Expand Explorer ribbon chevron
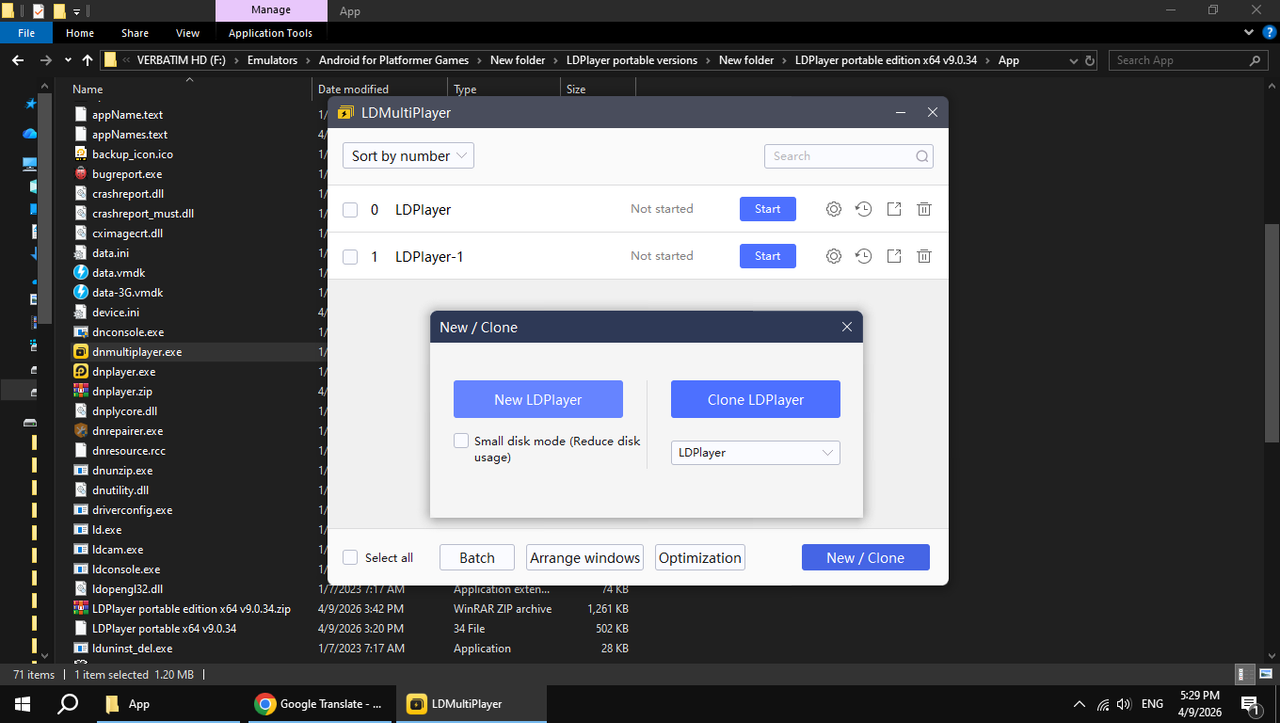1280x723 pixels. [x=1249, y=33]
